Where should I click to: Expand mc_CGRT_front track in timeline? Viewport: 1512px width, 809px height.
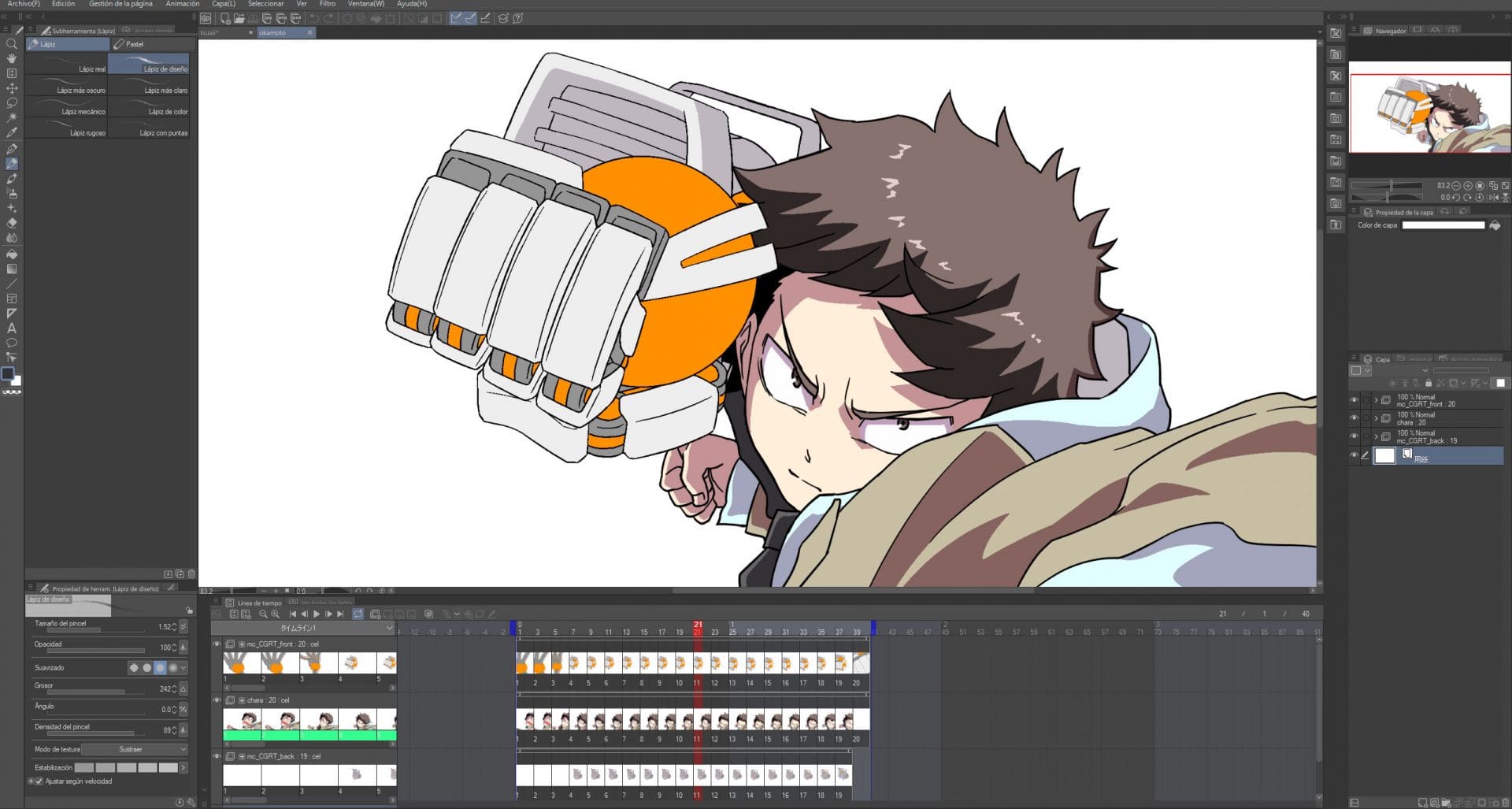241,644
